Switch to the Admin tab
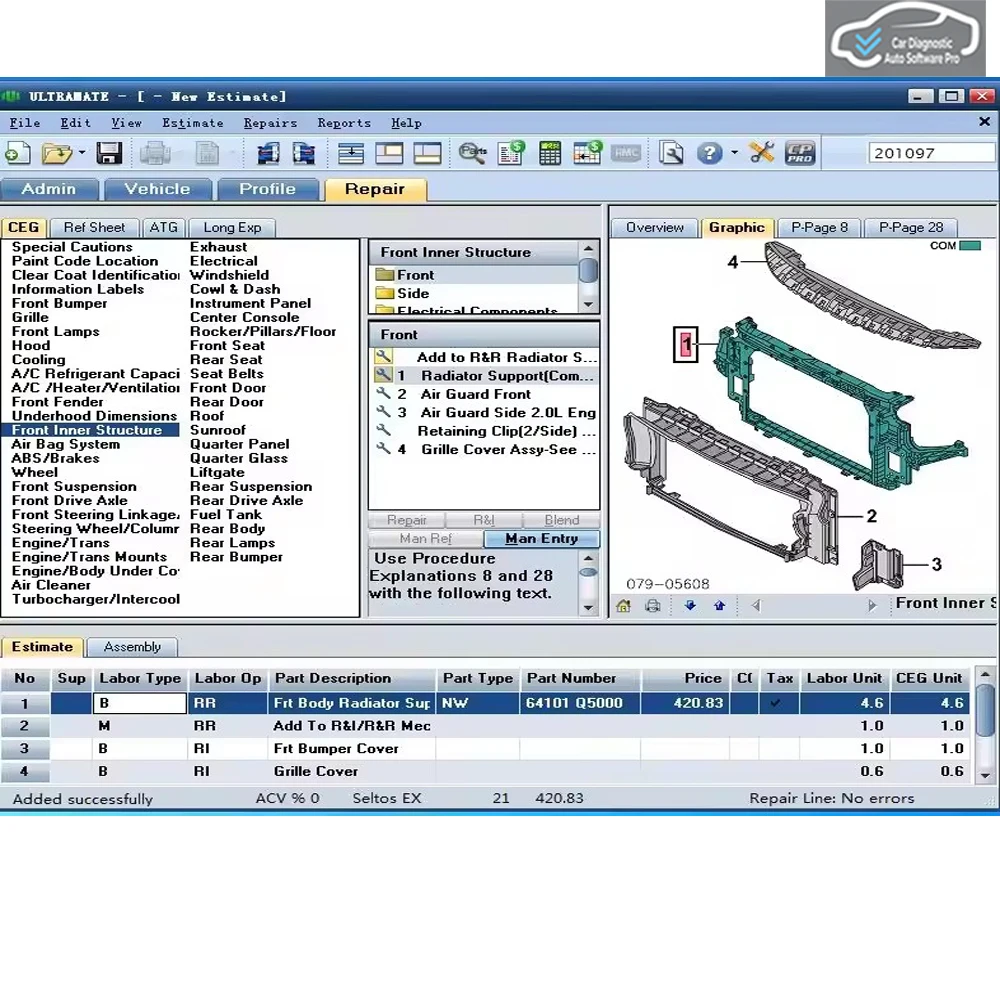 point(49,189)
